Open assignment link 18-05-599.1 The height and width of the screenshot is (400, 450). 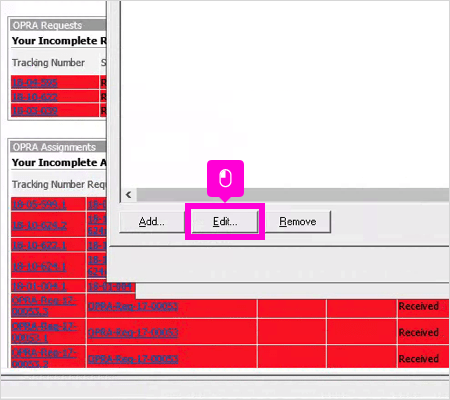tap(39, 204)
